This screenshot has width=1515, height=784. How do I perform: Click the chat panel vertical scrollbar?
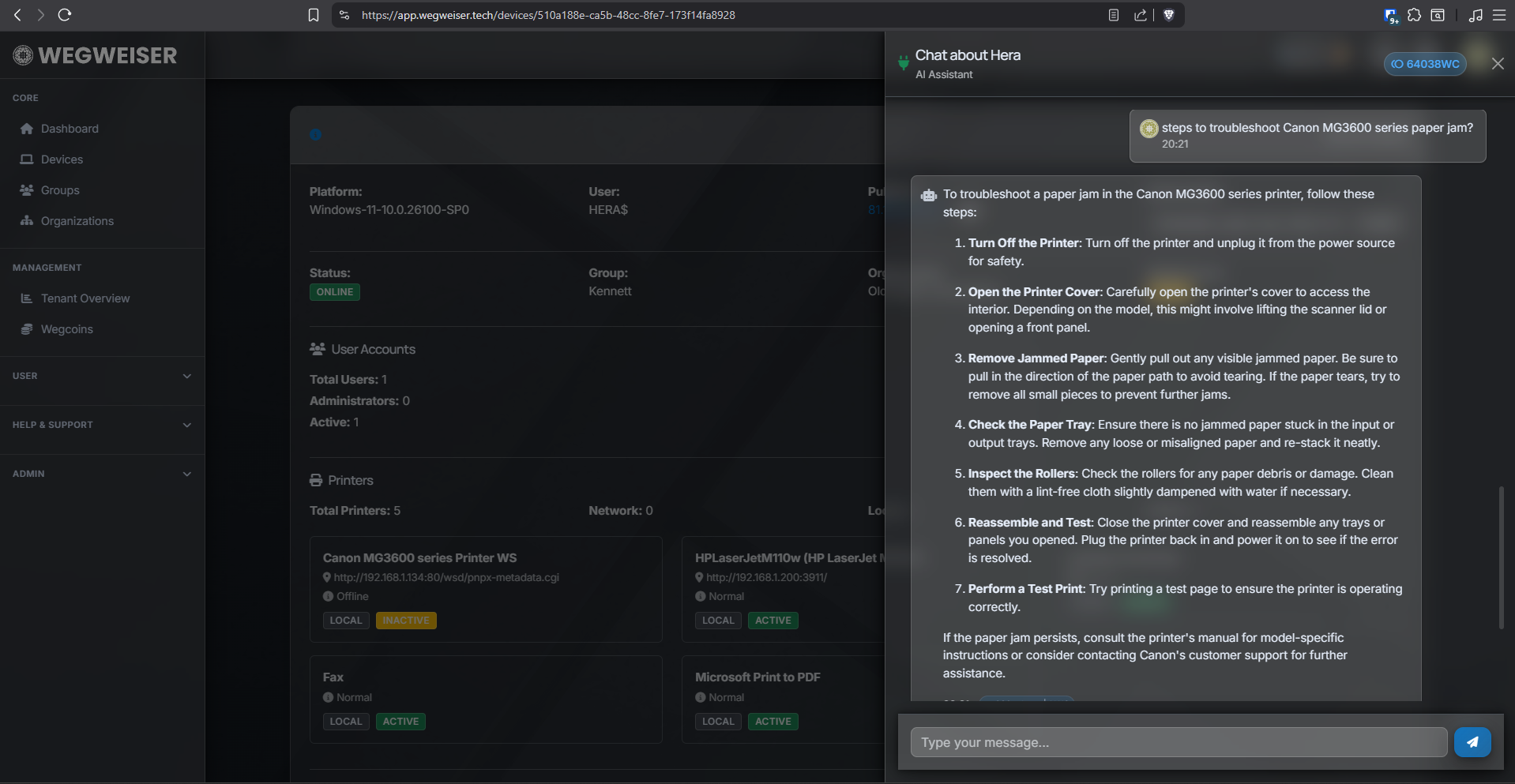click(1502, 557)
